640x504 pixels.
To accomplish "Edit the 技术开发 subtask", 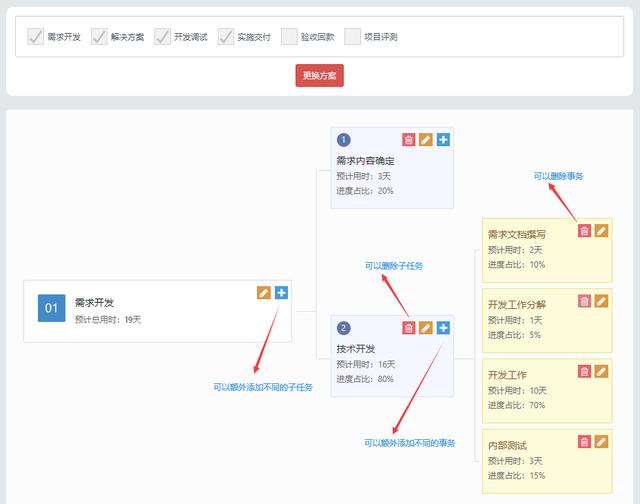I will pyautogui.click(x=426, y=328).
